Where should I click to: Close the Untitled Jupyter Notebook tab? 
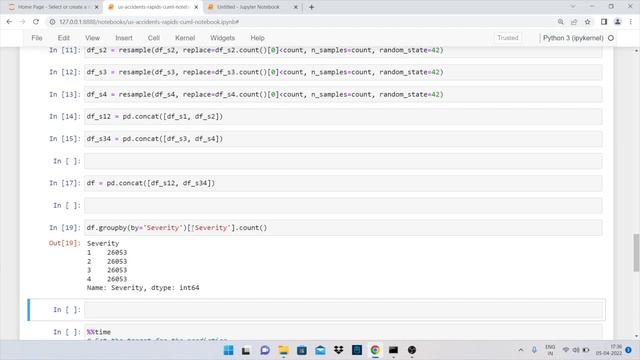point(296,7)
